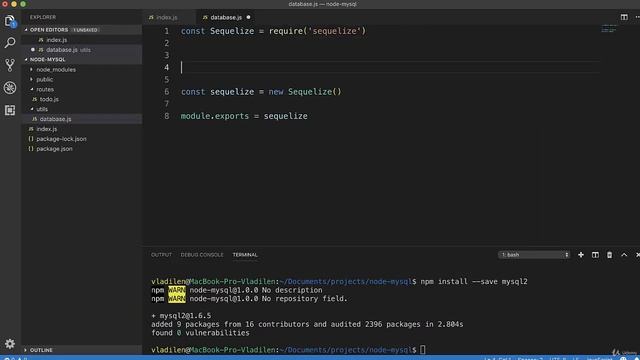Click the unsaved dot on database.js tab

pos(248,17)
